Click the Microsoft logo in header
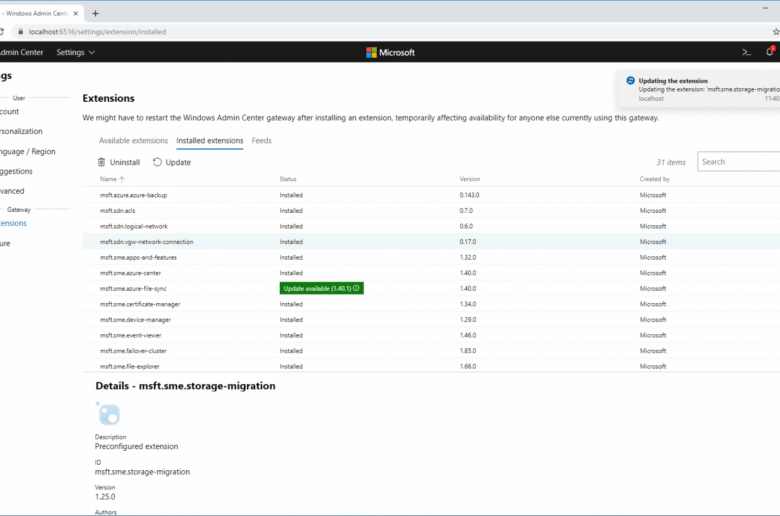This screenshot has height=516, width=780. click(390, 52)
